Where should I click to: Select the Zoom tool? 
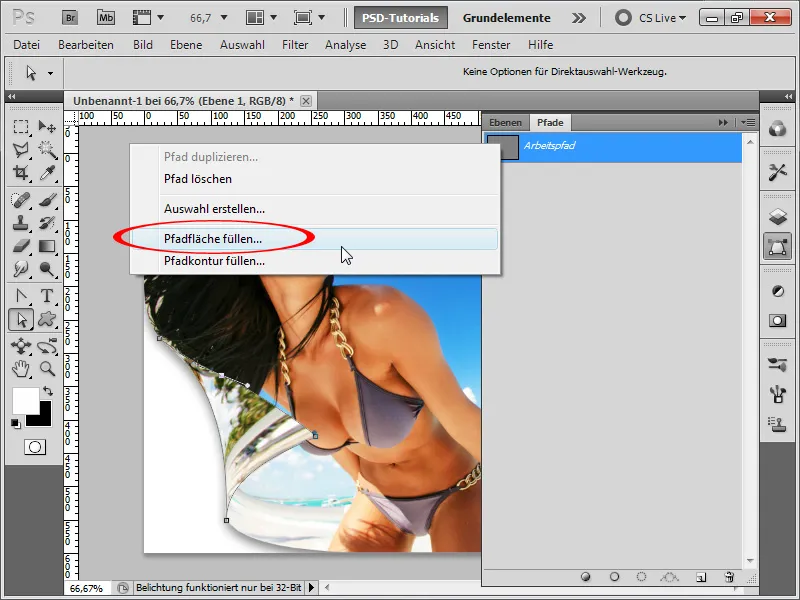click(47, 369)
